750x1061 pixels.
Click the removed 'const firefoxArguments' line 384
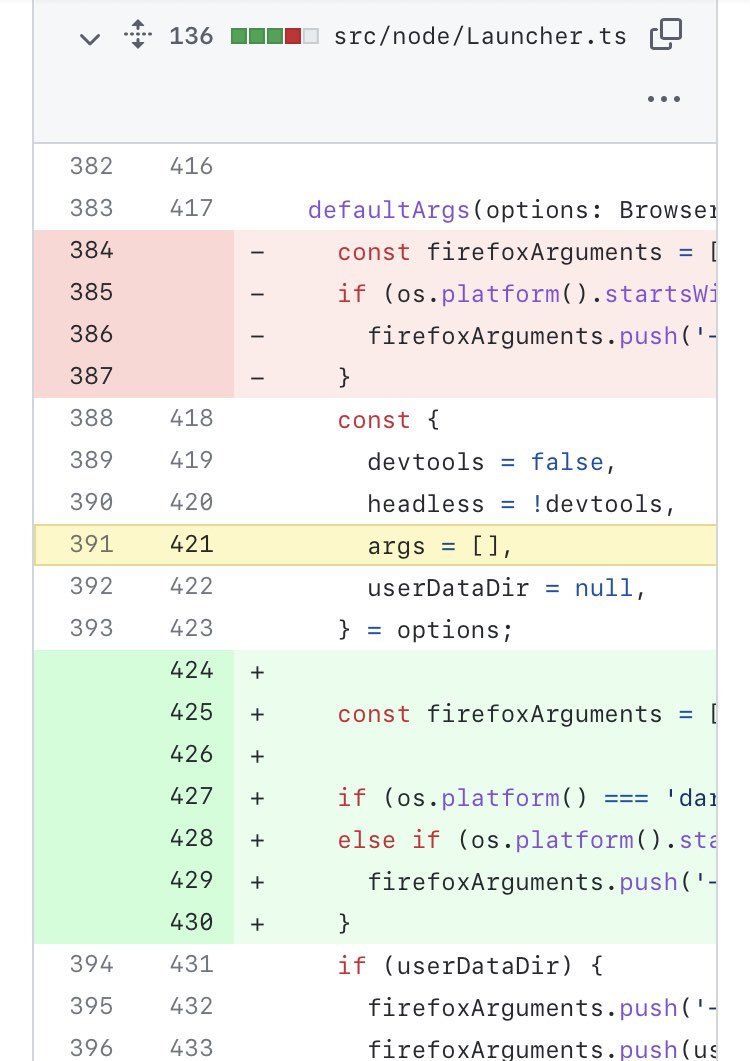[x=475, y=251]
